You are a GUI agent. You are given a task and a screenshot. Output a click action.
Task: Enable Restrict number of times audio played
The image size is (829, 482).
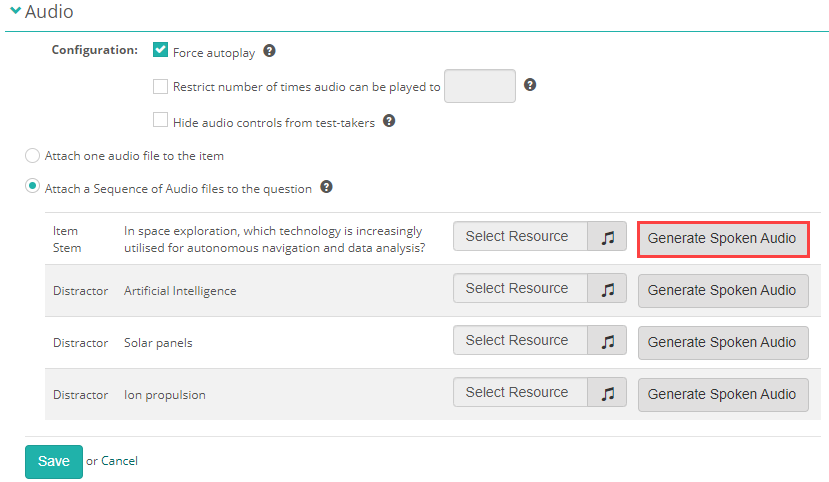click(x=160, y=86)
